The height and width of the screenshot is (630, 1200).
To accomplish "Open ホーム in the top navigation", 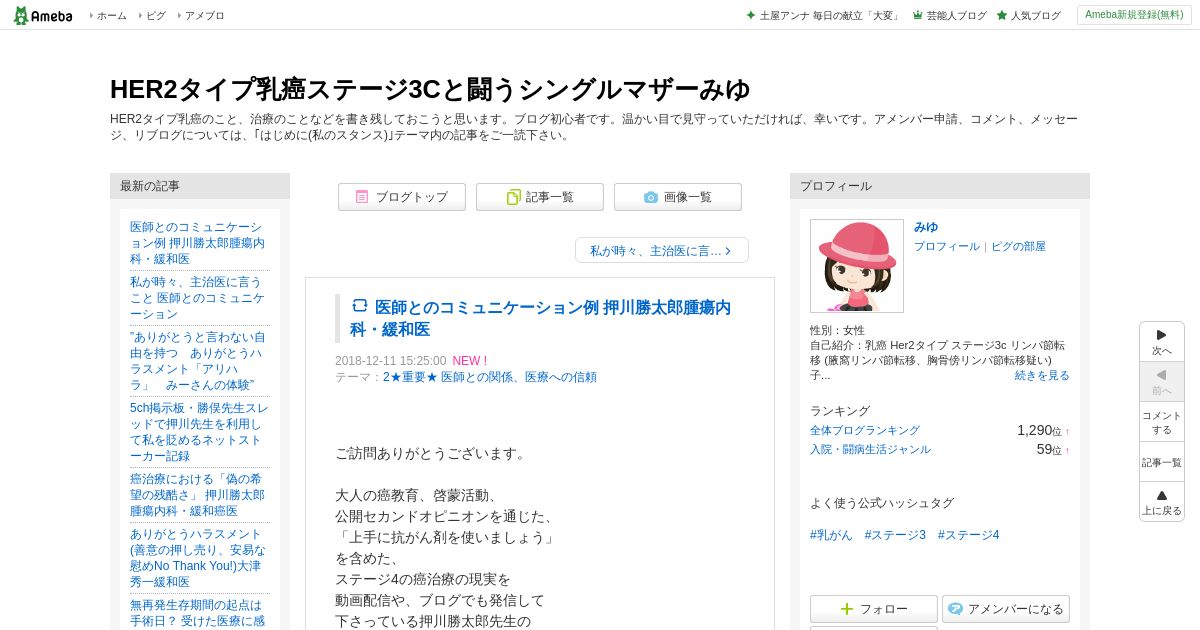I will (x=111, y=15).
